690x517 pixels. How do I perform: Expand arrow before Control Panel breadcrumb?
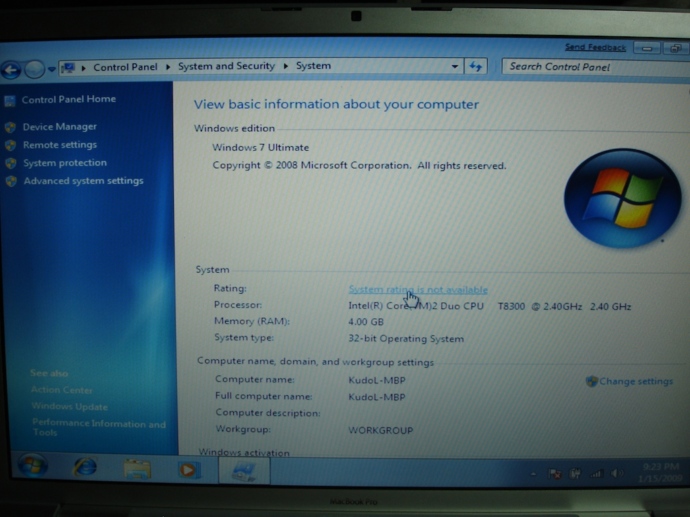pyautogui.click(x=83, y=68)
